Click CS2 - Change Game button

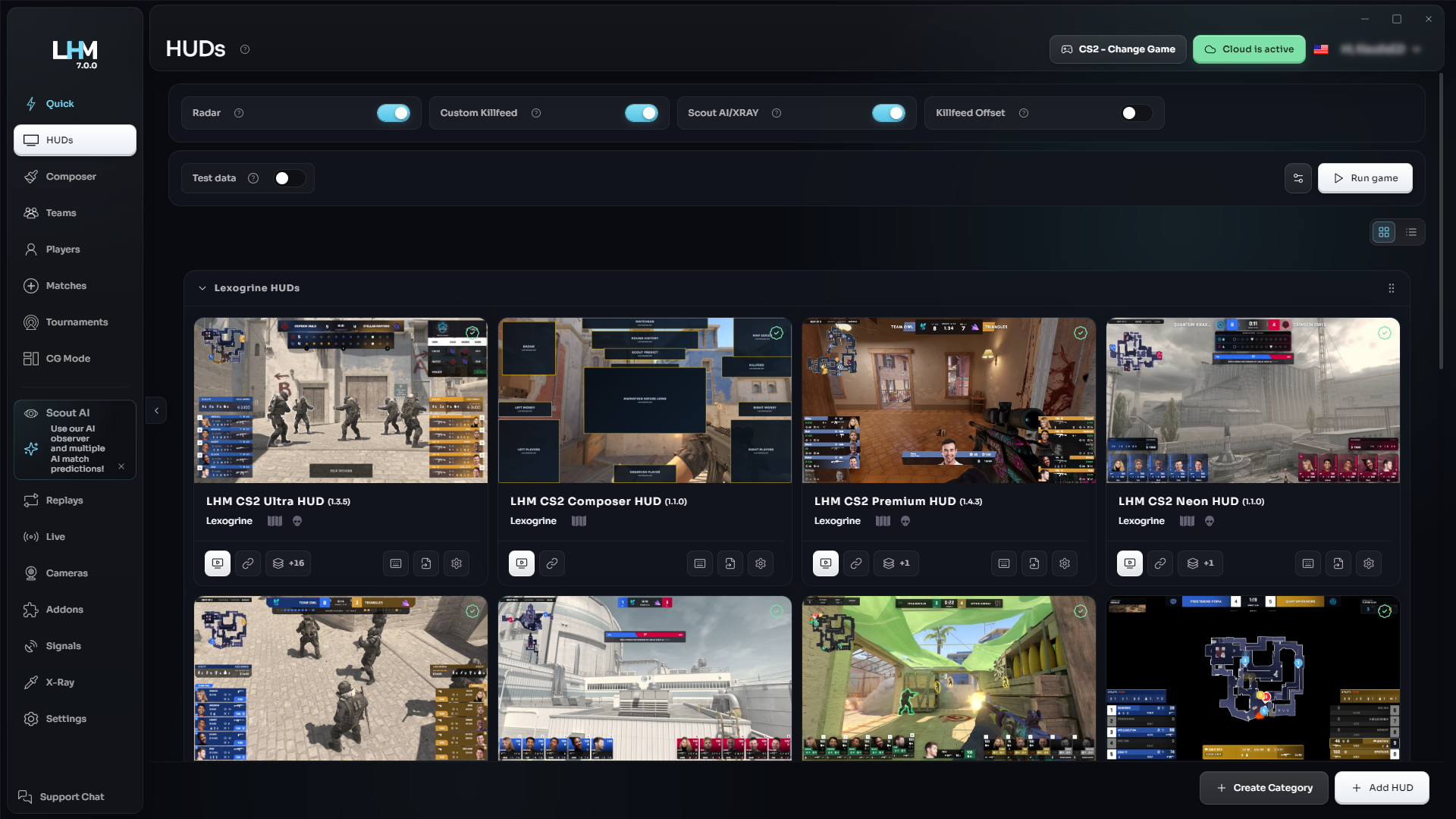click(1118, 49)
